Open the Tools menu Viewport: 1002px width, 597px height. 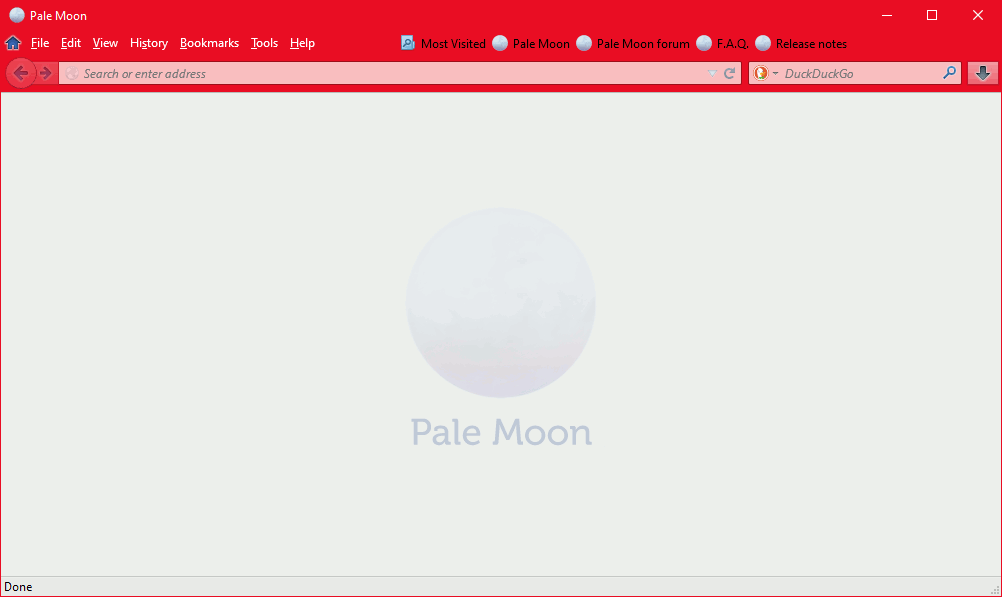264,43
